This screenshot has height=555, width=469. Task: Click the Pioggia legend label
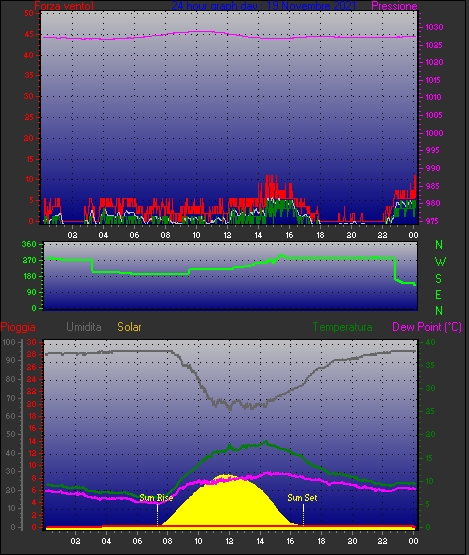pos(18,327)
